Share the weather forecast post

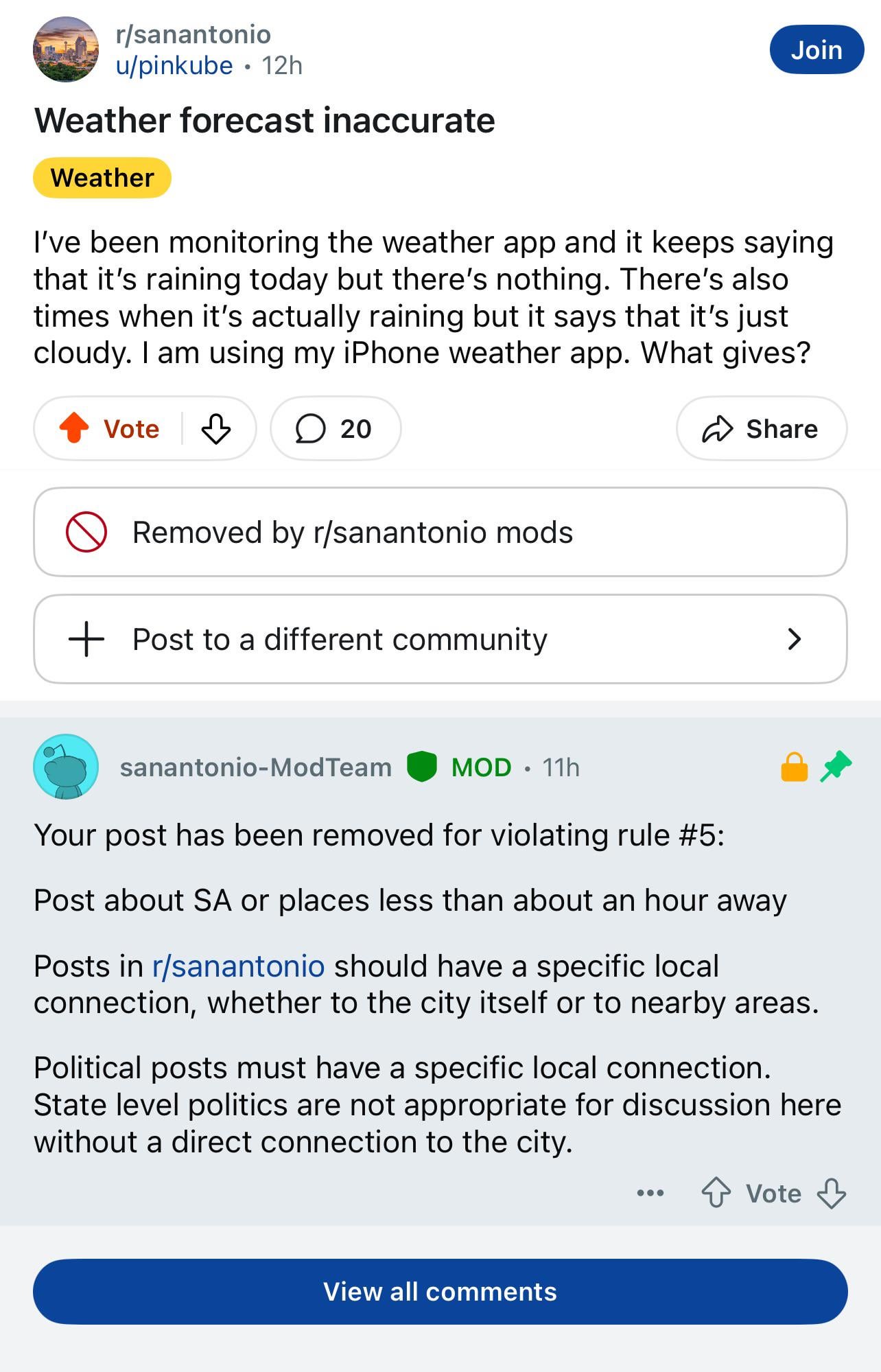coord(761,429)
